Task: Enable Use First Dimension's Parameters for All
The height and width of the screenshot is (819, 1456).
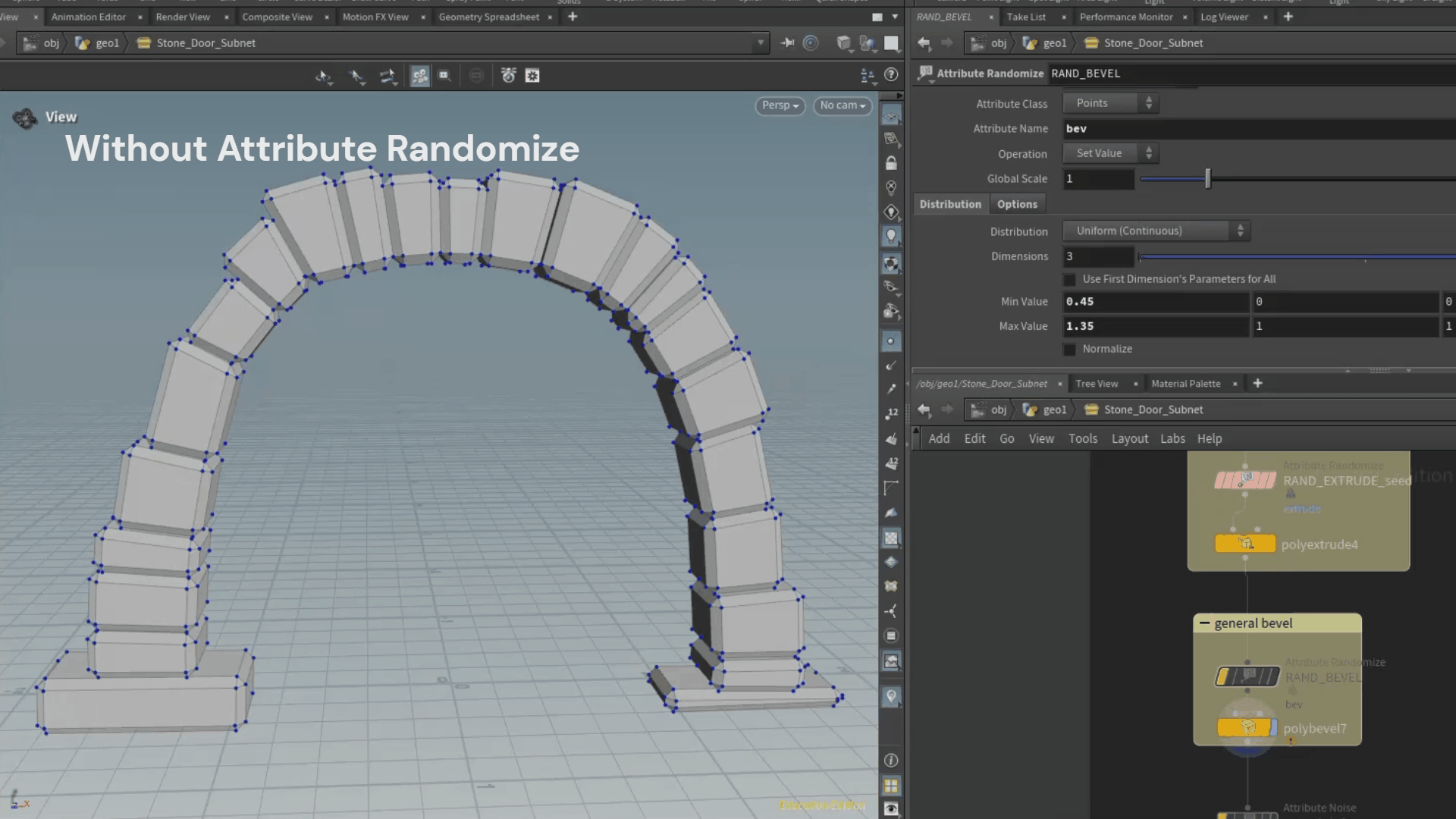Action: 1069,280
